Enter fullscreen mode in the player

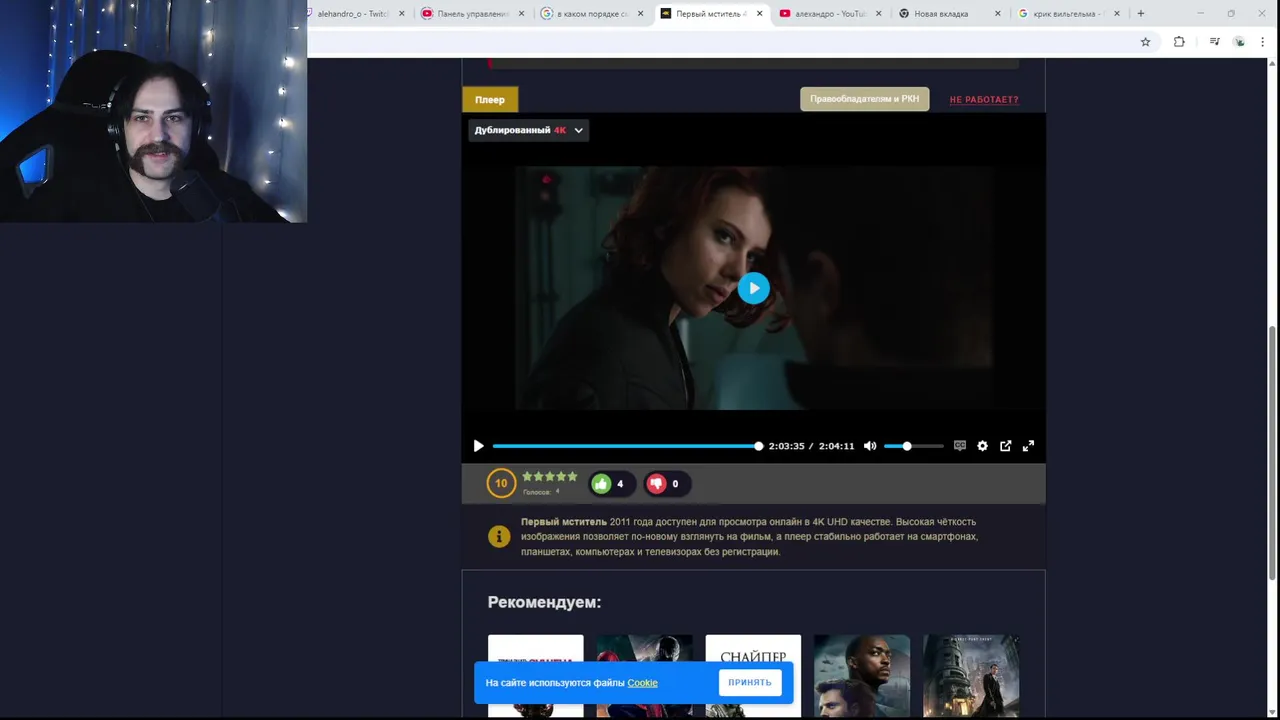coord(1028,446)
